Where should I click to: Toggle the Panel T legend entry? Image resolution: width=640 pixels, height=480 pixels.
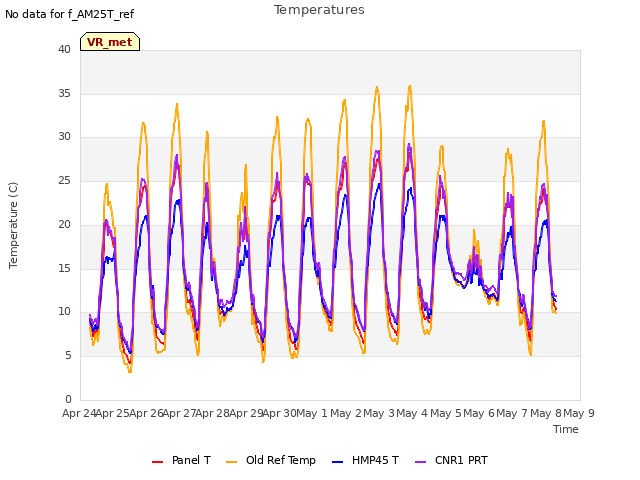pyautogui.click(x=181, y=460)
